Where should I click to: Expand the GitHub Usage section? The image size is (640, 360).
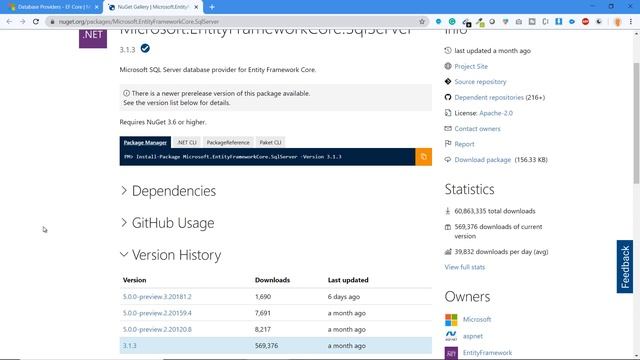point(167,223)
